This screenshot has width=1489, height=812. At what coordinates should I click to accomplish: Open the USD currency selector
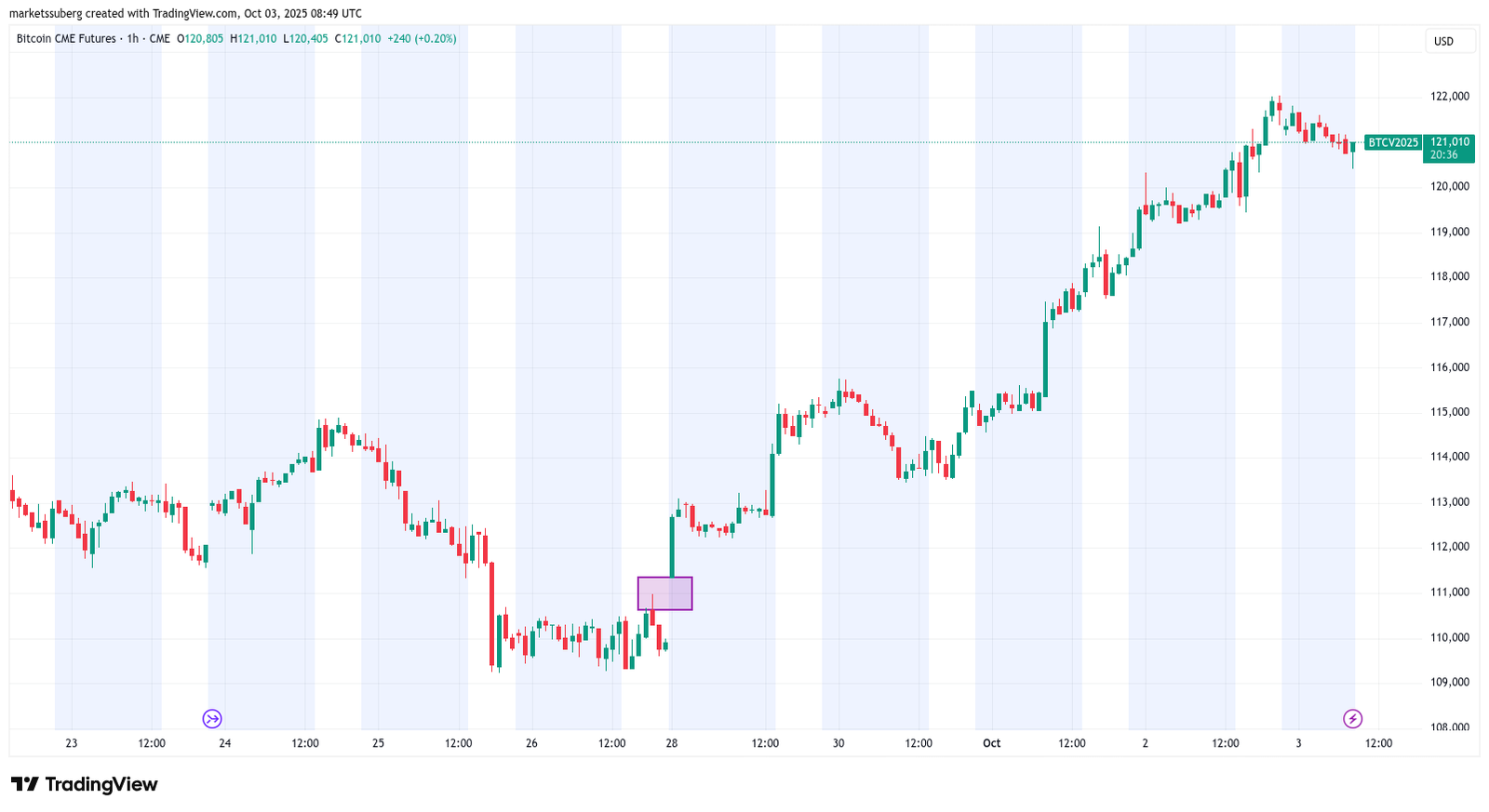click(x=1448, y=42)
